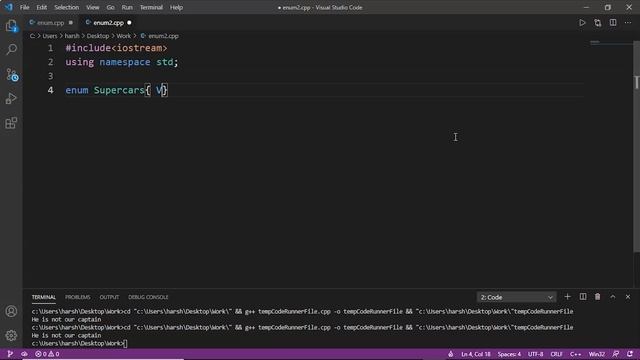Open notifications bell in status bar
This screenshot has width=640, height=360.
[630, 354]
